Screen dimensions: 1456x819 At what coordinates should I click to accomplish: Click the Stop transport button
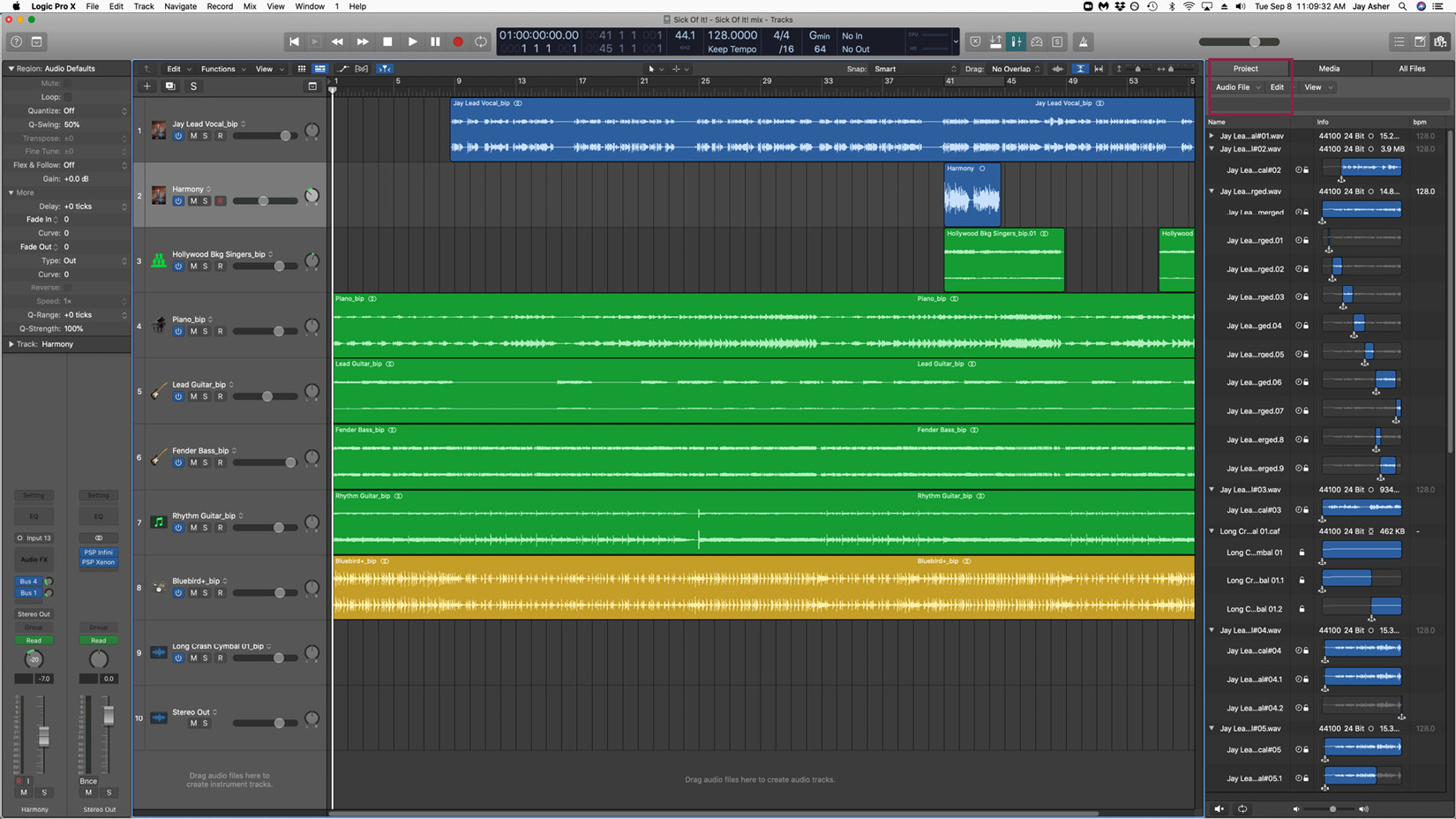(387, 41)
